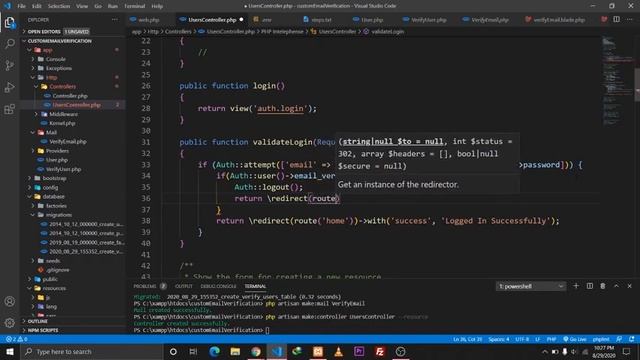This screenshot has height=360, width=640.
Task: Click the feedback icon in status bar
Action: pyautogui.click(x=619, y=339)
